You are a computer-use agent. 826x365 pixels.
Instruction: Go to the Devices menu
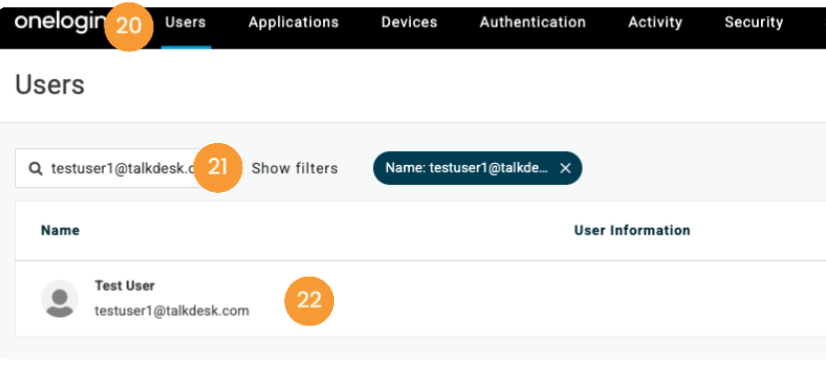pos(409,22)
